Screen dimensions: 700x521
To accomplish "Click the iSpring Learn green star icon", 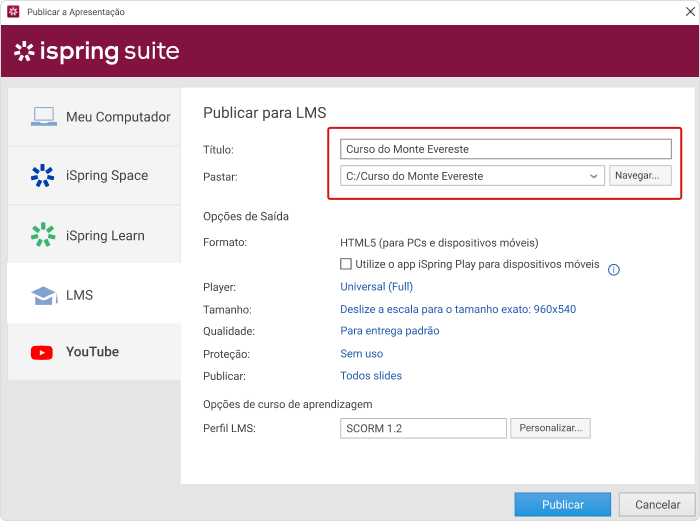I will click(43, 235).
